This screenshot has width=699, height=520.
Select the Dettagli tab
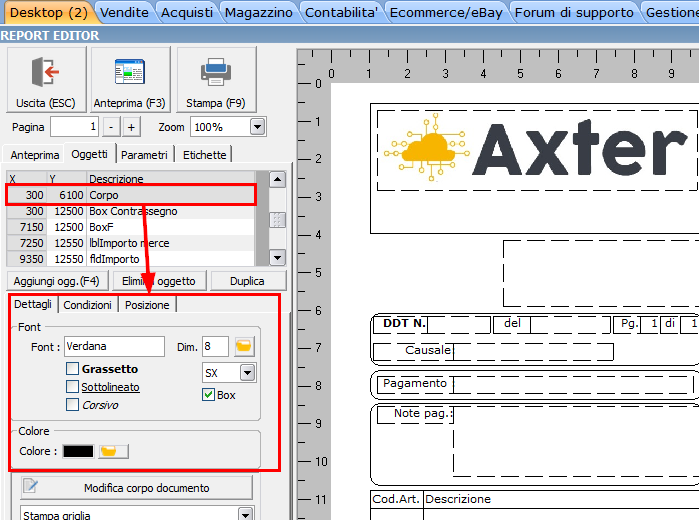tap(33, 304)
